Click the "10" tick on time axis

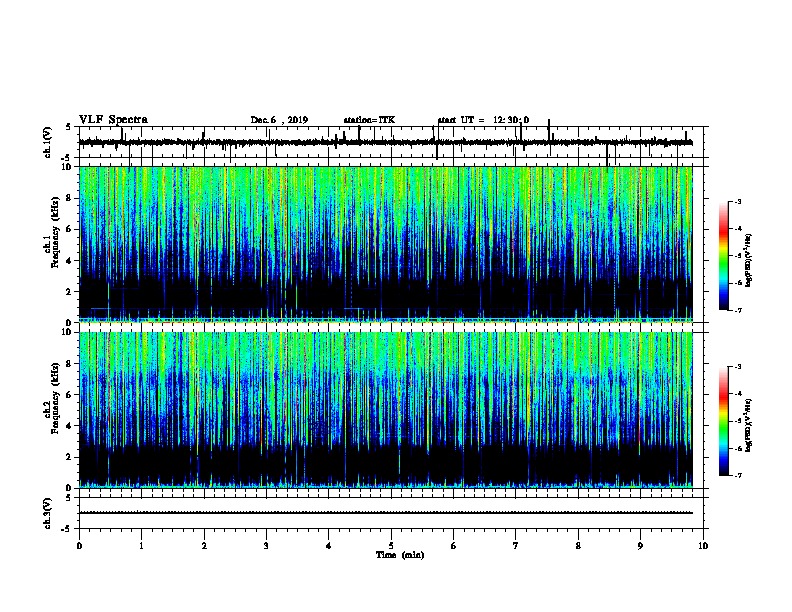tap(703, 546)
